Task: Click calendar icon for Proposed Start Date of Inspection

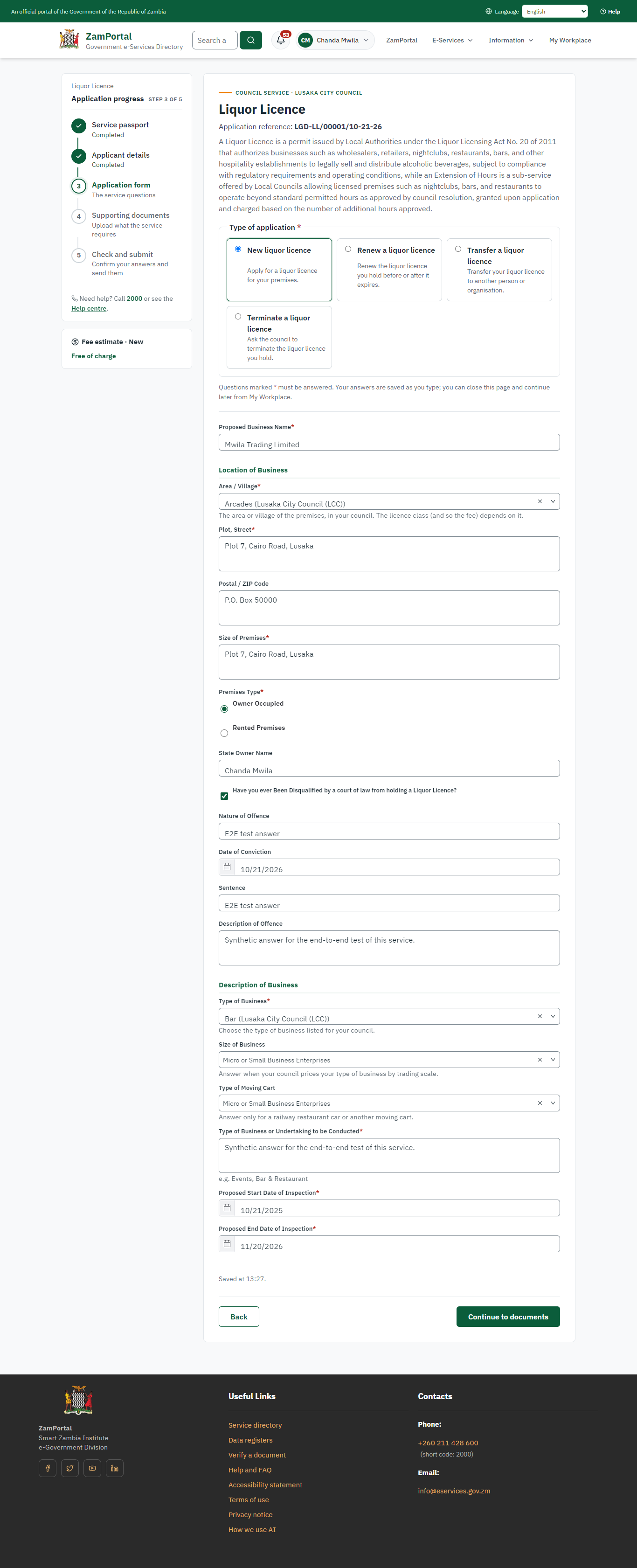Action: point(227,1207)
